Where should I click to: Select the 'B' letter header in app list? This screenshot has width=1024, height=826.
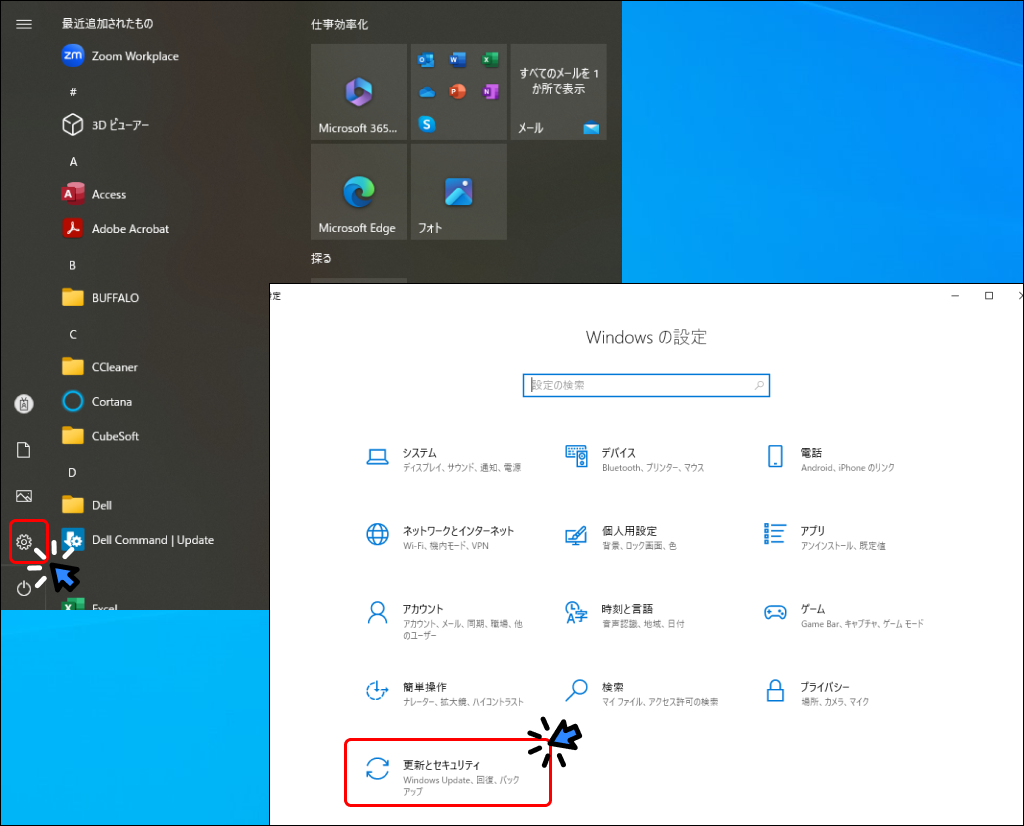tap(72, 265)
